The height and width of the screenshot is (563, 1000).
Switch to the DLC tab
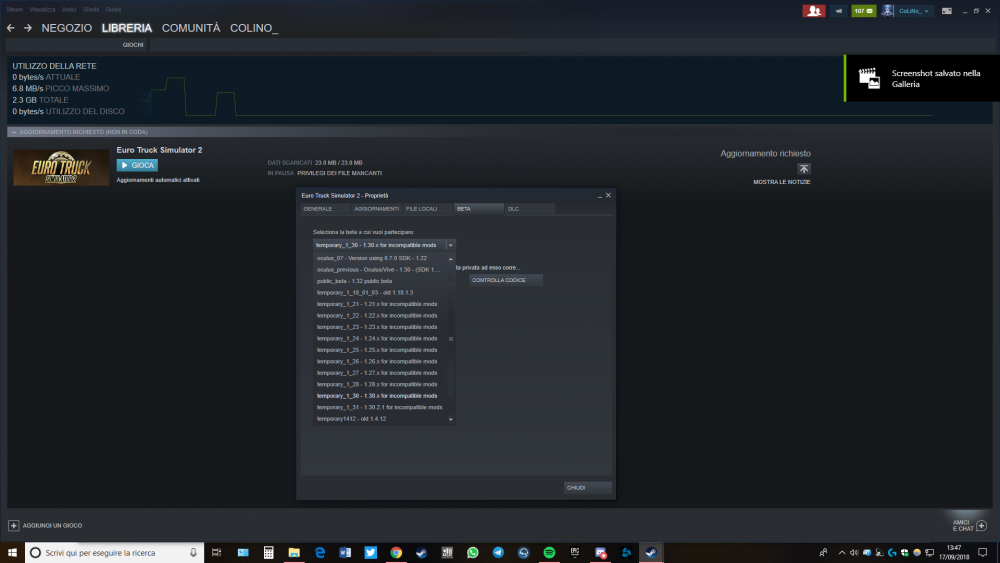coord(529,208)
